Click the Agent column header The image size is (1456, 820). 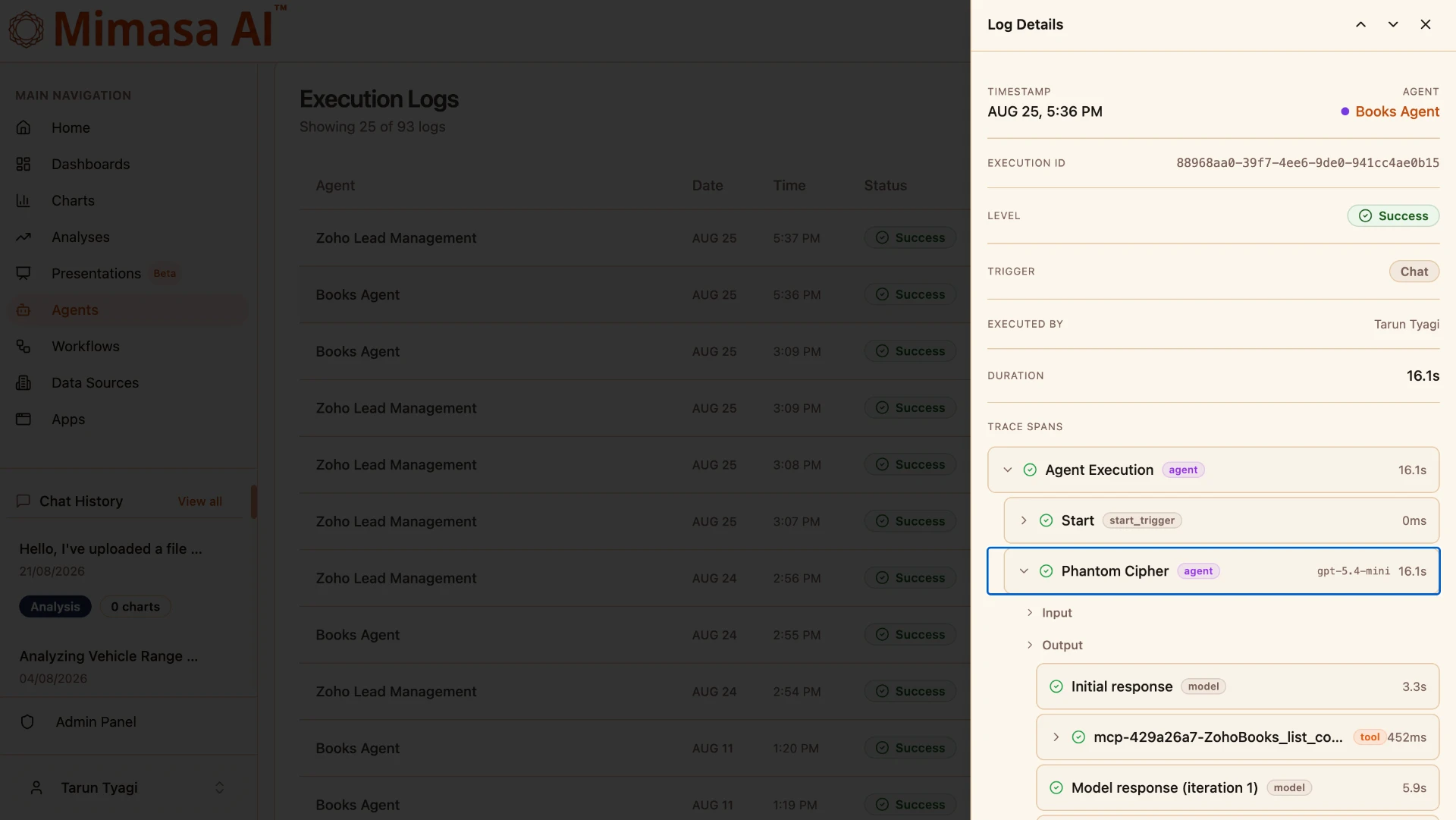[335, 185]
